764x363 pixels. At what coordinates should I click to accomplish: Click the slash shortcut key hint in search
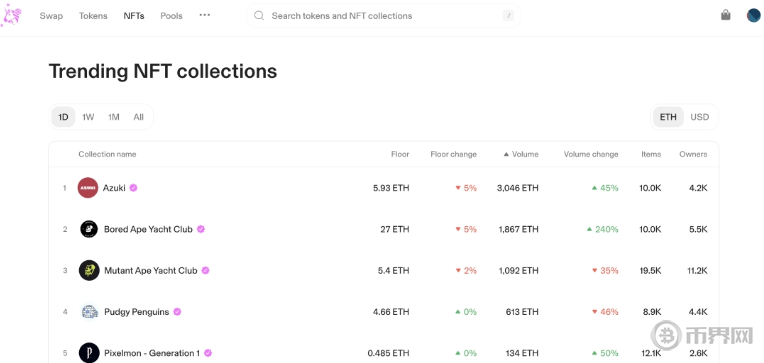point(508,16)
